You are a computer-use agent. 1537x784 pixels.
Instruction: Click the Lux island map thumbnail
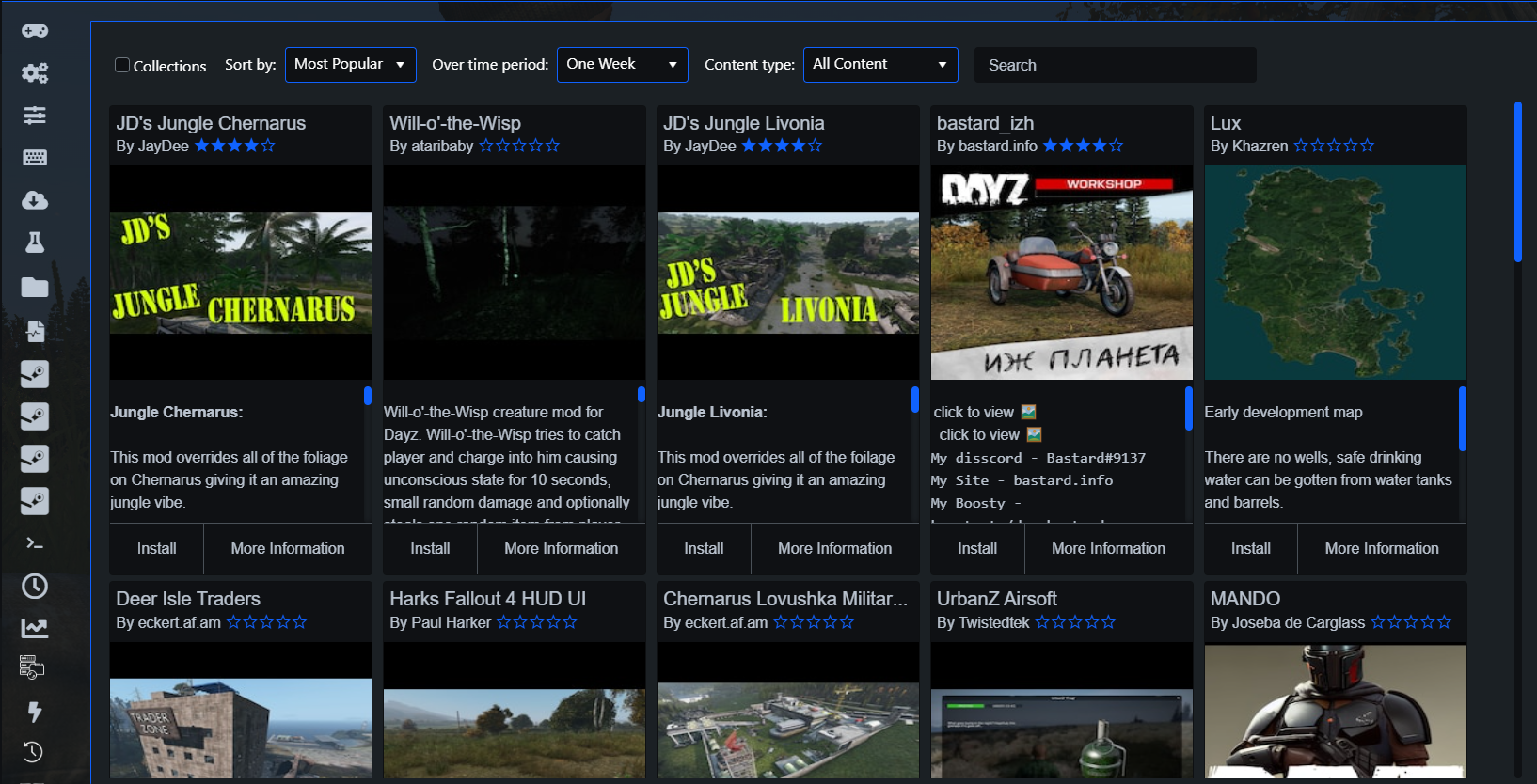[x=1336, y=273]
